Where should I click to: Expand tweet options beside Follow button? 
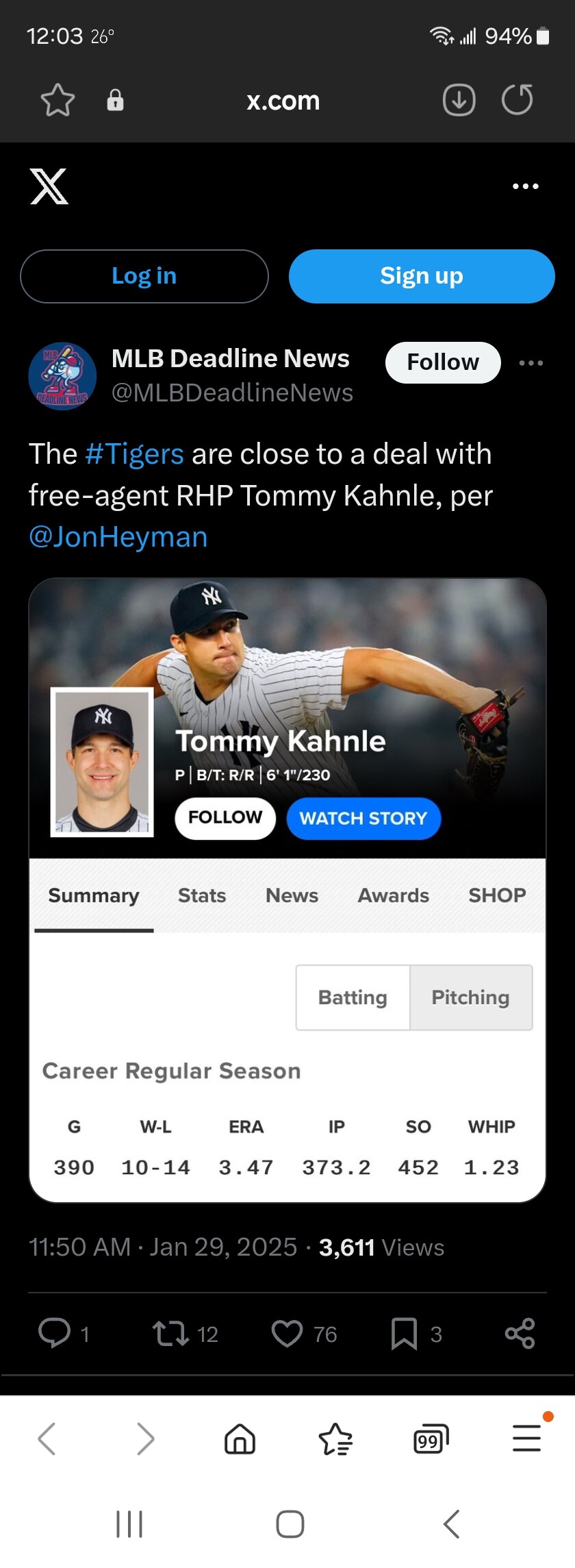tap(531, 363)
